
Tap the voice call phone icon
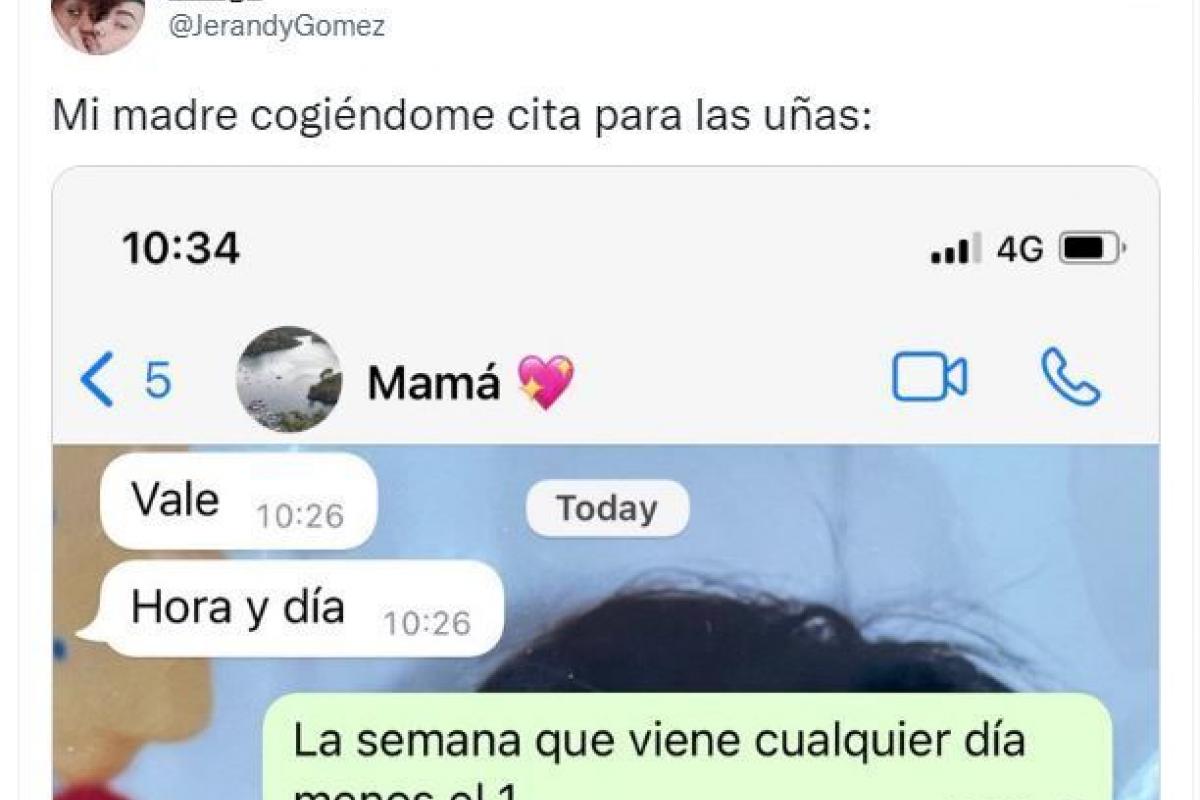1070,376
